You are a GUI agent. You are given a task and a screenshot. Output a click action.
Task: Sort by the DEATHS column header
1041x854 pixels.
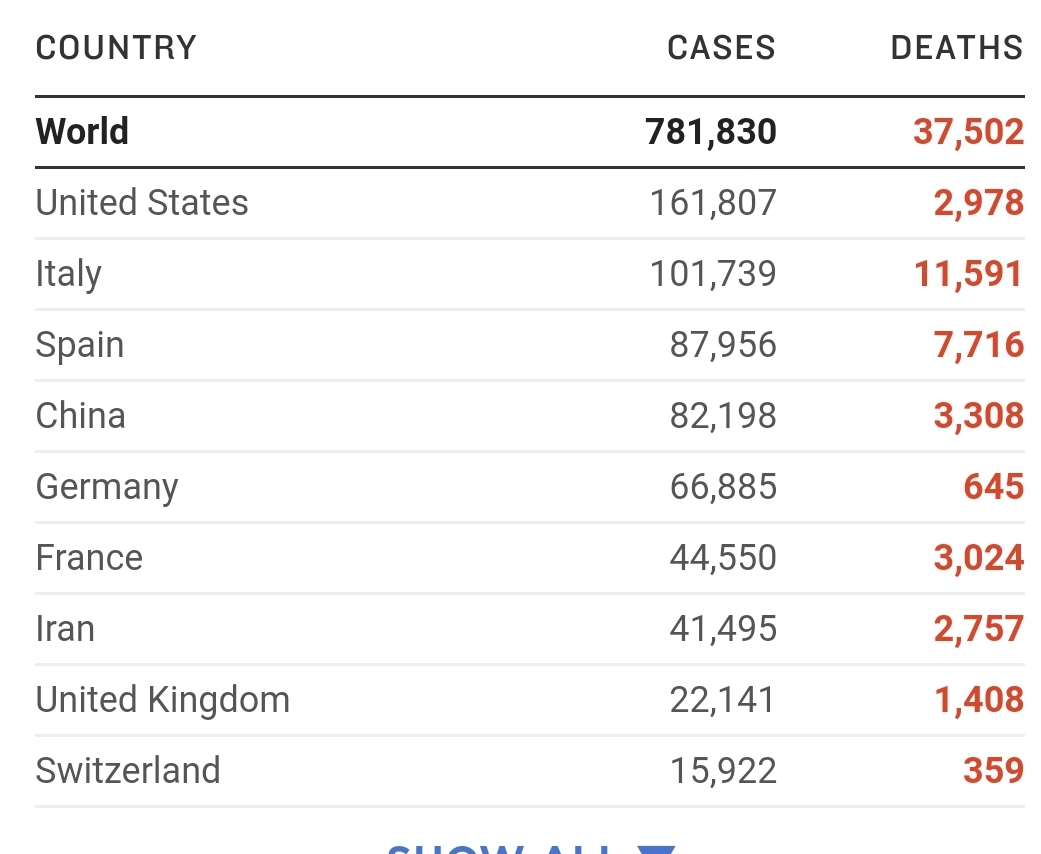pos(957,48)
